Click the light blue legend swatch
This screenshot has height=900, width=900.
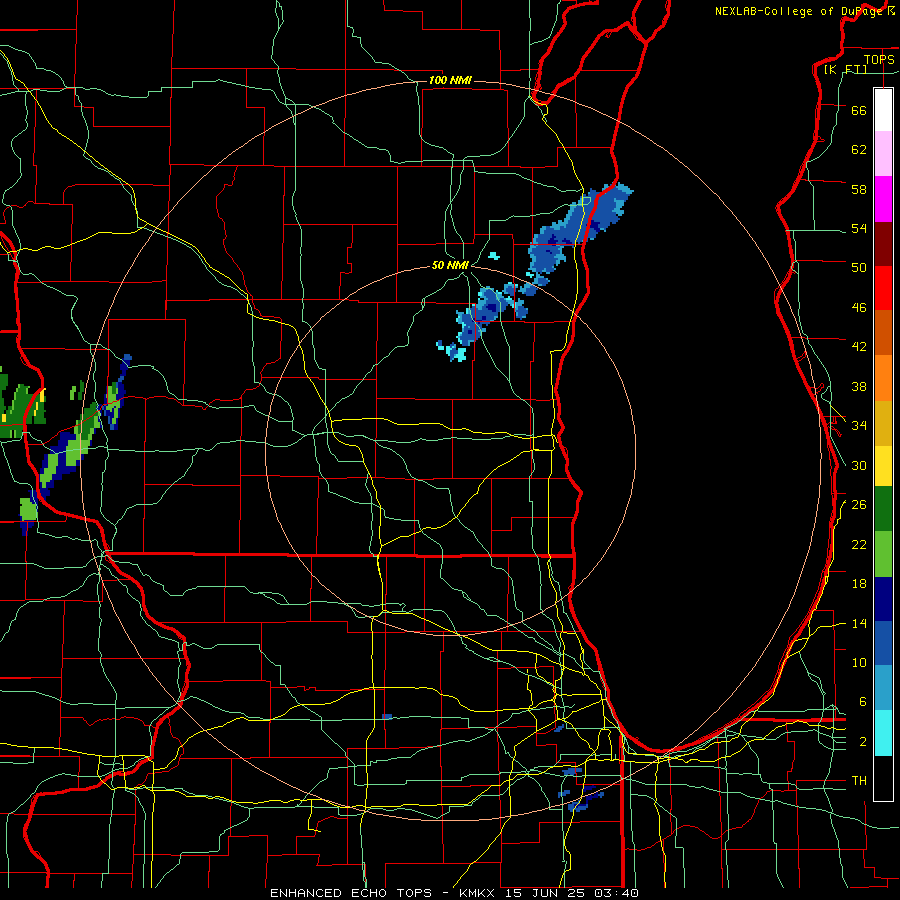pos(883,688)
